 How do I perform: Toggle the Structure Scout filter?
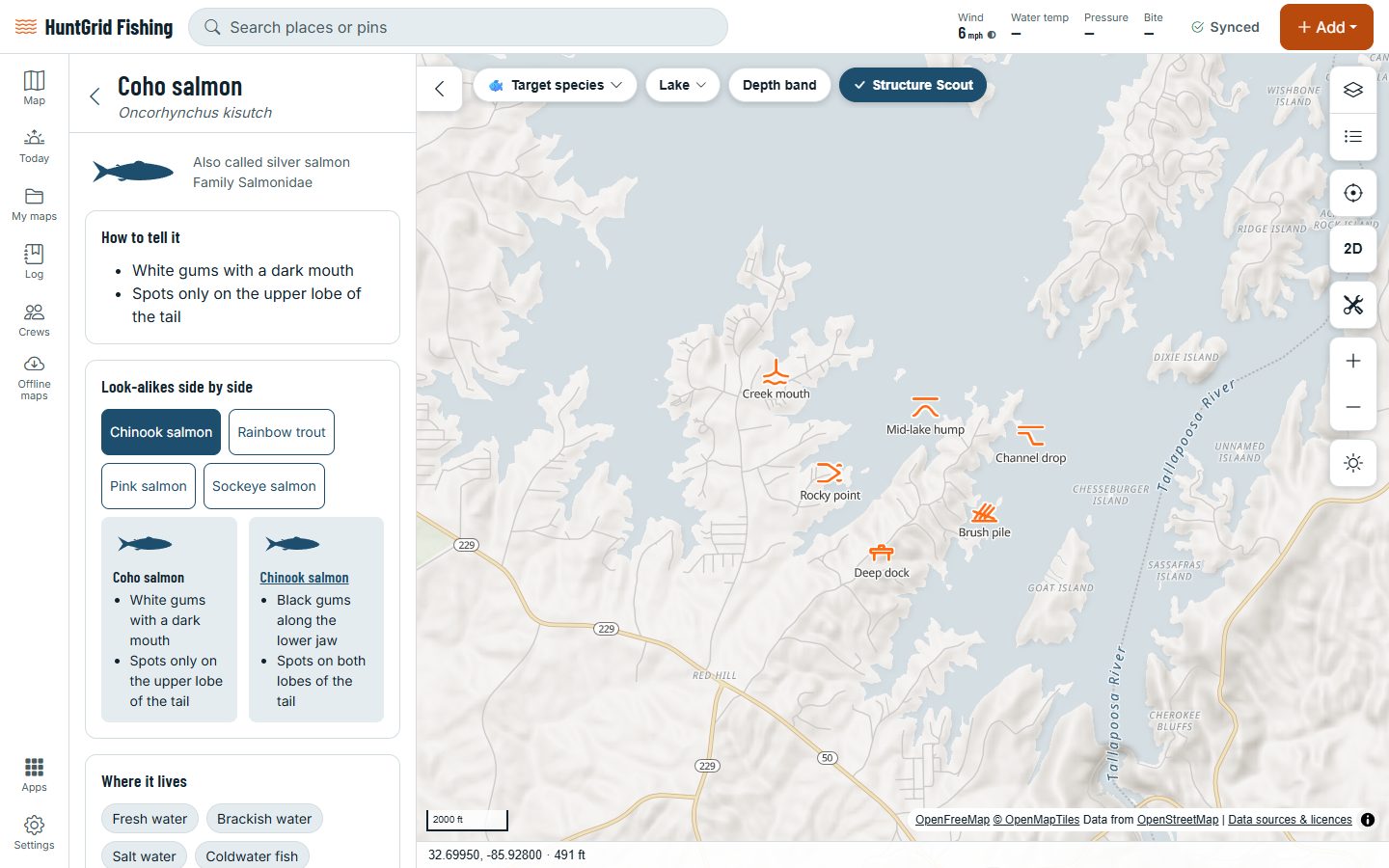[912, 85]
